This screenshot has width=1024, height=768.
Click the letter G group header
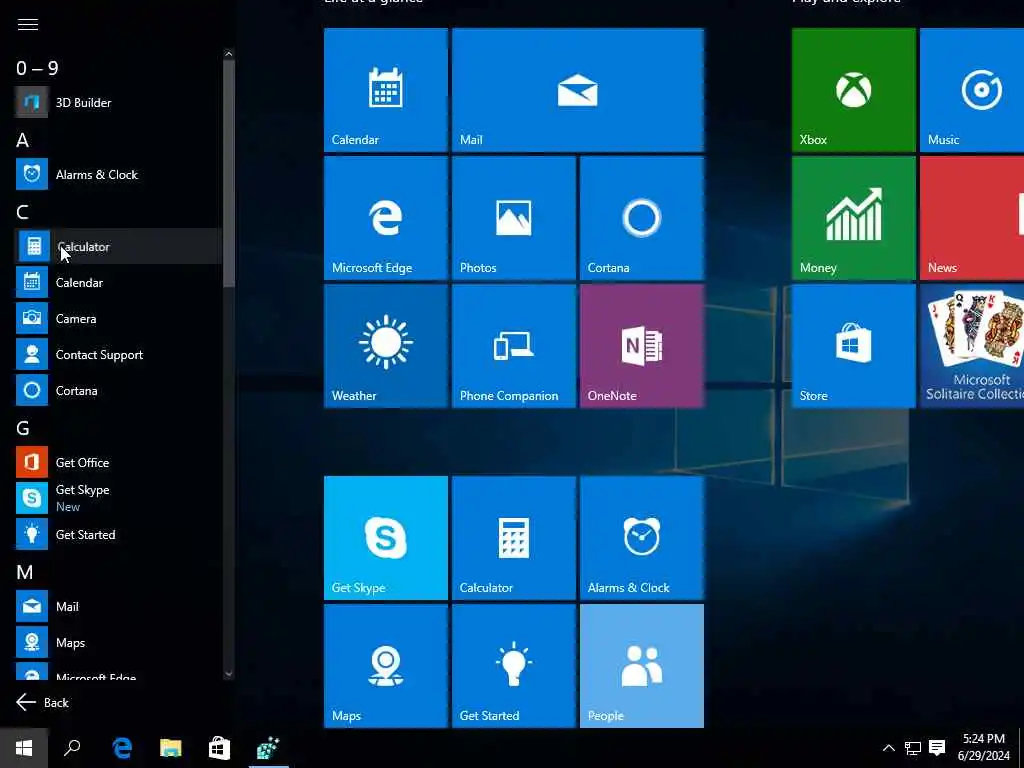(23, 428)
